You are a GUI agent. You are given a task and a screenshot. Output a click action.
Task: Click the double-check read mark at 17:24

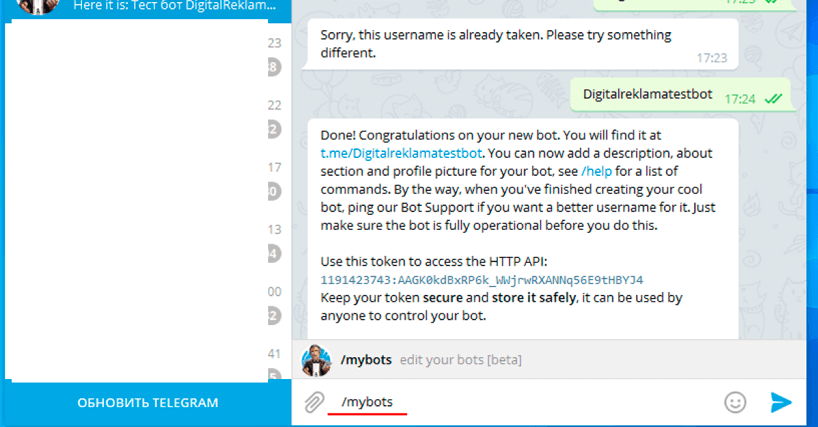773,99
